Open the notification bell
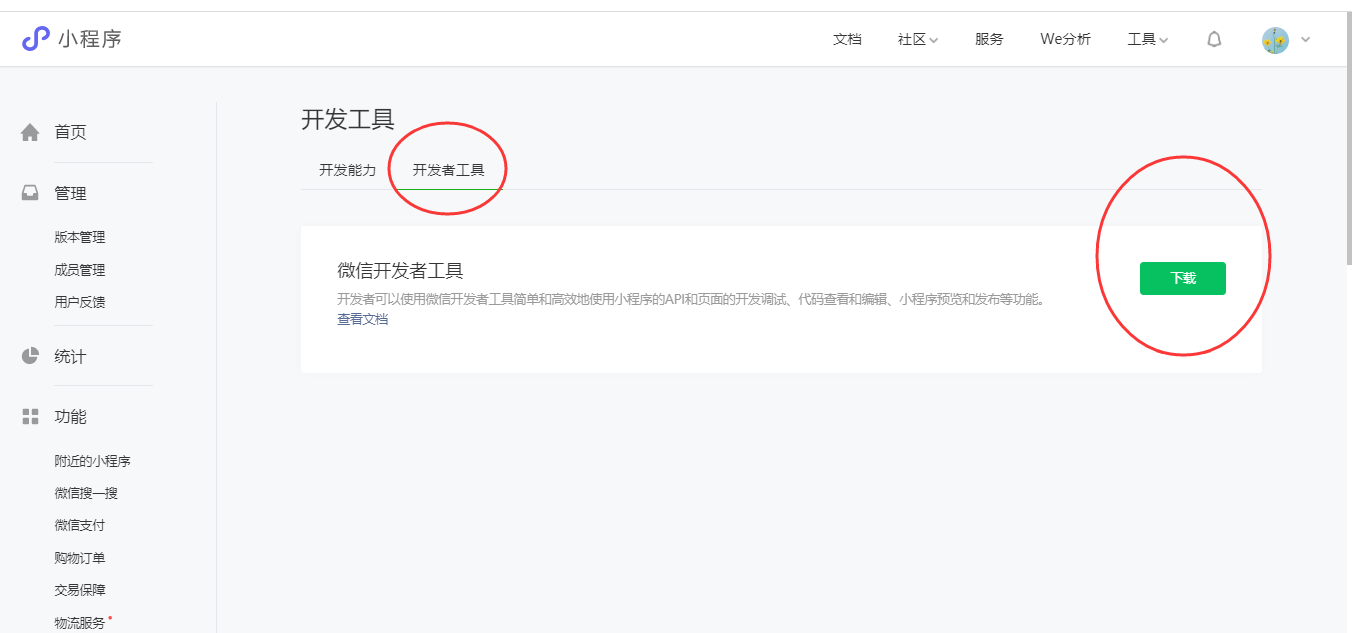 pyautogui.click(x=1214, y=40)
